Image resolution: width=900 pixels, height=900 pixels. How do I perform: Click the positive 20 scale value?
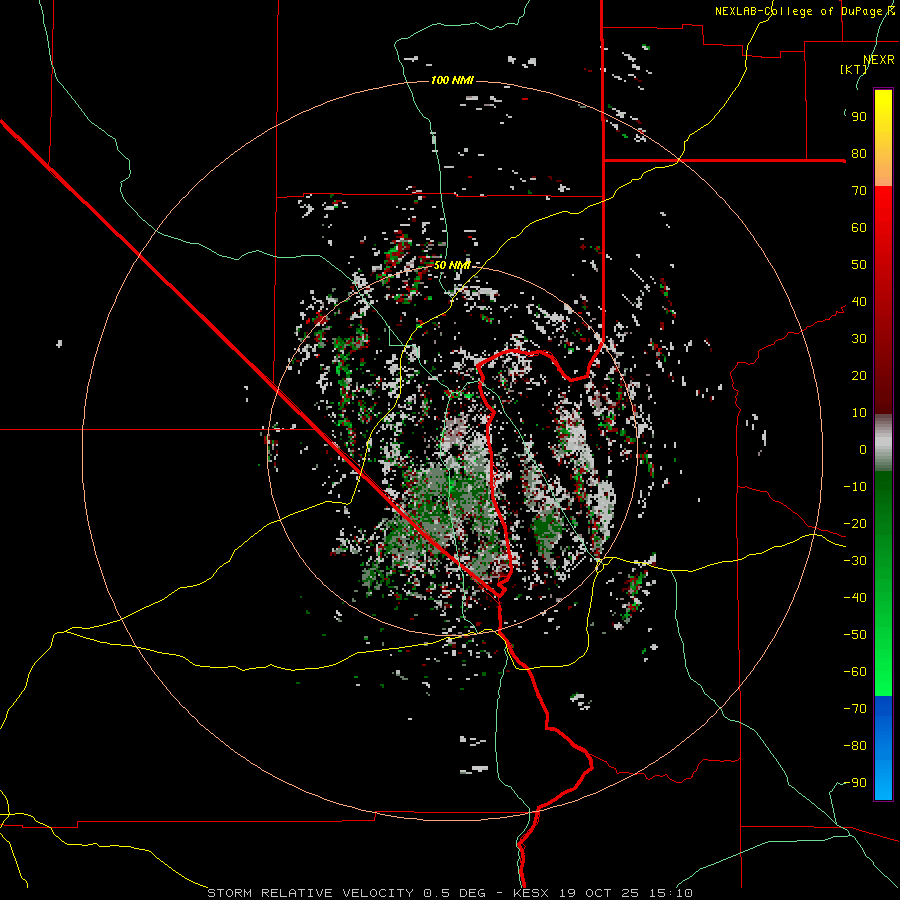coord(859,375)
